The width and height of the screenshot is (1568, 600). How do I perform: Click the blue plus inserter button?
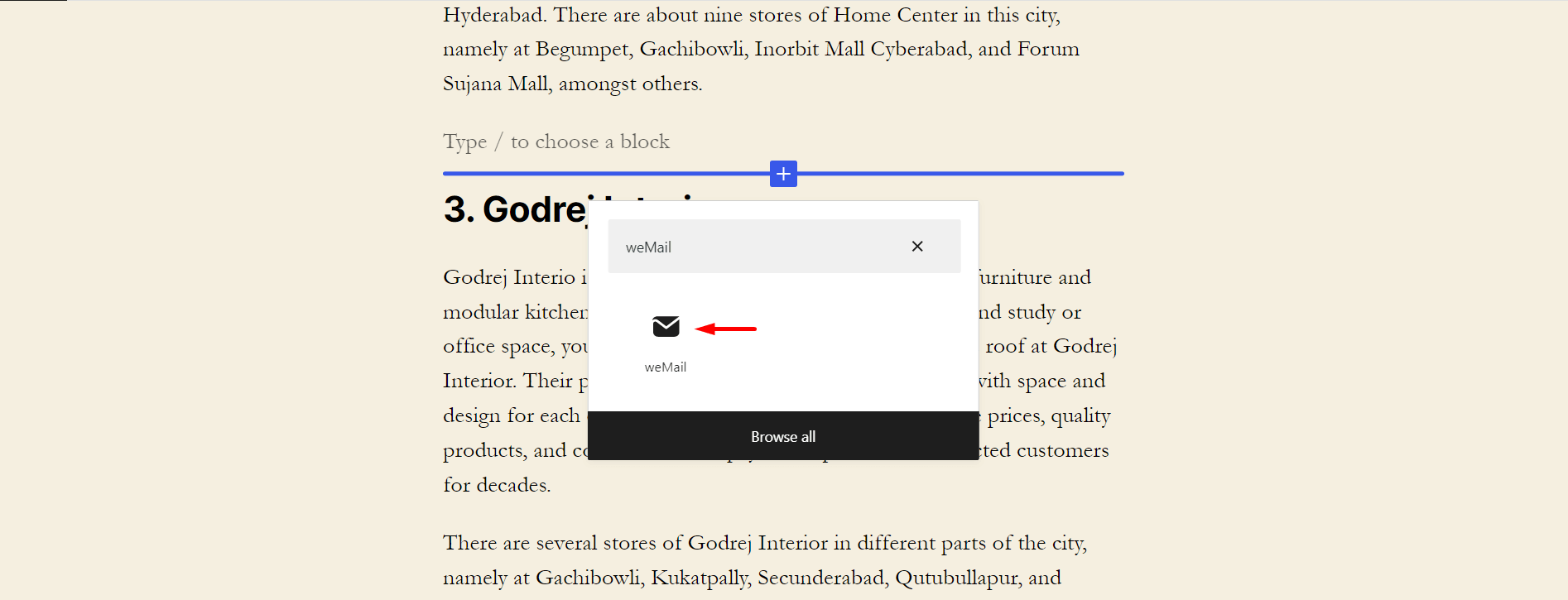(783, 174)
